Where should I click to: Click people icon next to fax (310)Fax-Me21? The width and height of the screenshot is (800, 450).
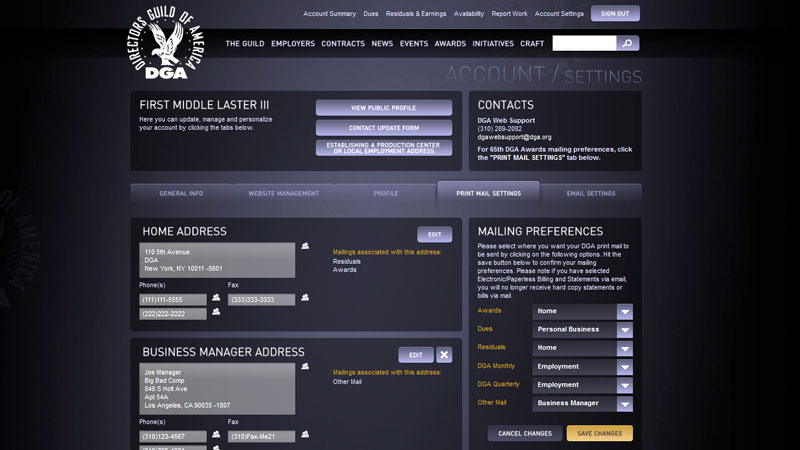coord(305,435)
